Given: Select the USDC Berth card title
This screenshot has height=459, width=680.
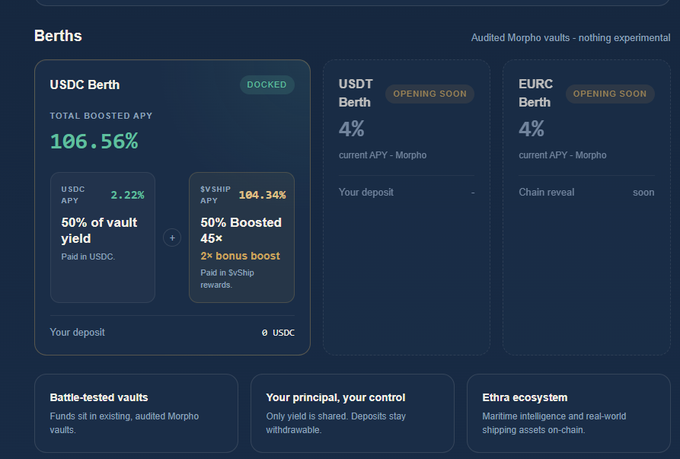Looking at the screenshot, I should 85,85.
